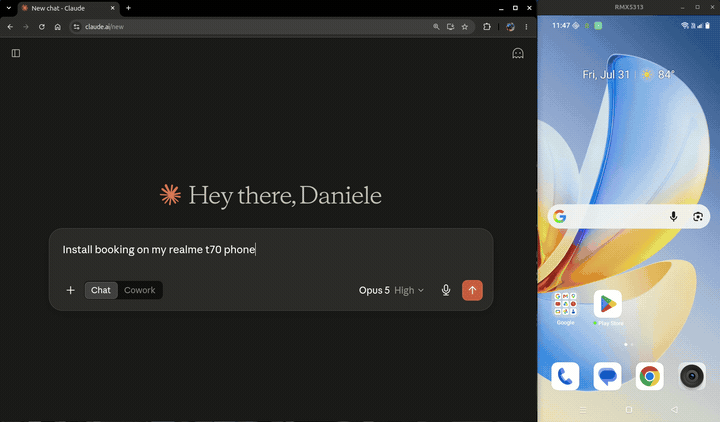720x422 pixels.
Task: Tap the phone back navigation button
Action: (x=674, y=410)
